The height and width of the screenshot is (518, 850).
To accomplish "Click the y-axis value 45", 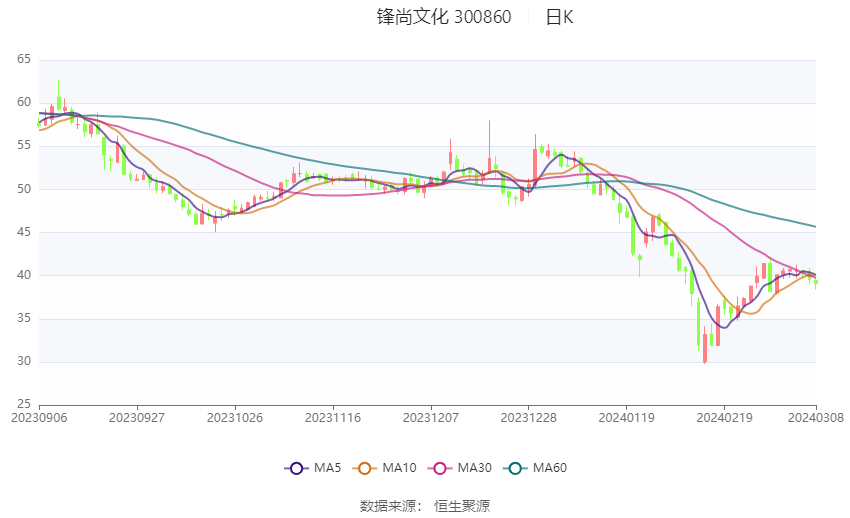I will coord(24,232).
